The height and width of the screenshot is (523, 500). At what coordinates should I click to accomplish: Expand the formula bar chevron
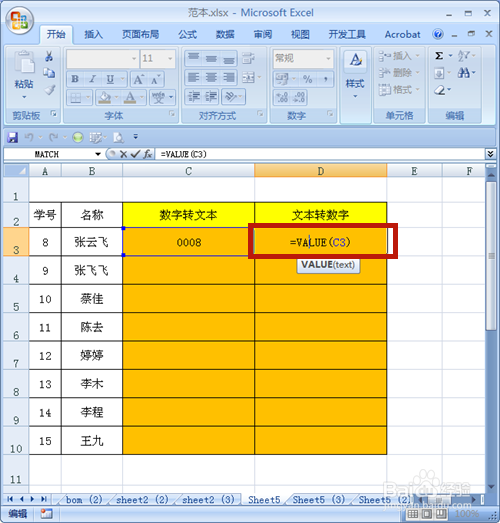pyautogui.click(x=490, y=154)
